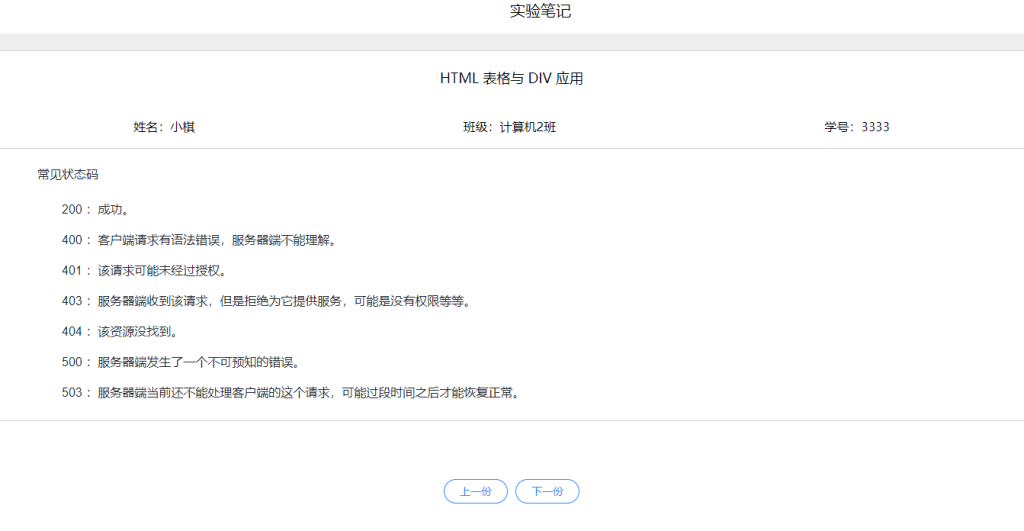Select the 常见状态码 section heading
This screenshot has width=1024, height=531.
click(x=68, y=174)
